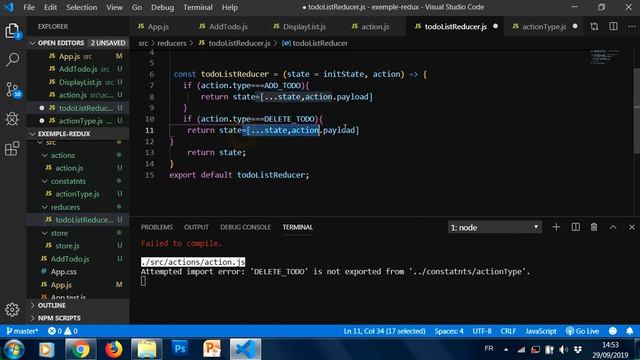Open the Selection menu
Viewport: 640px width, 360px height.
82,7
